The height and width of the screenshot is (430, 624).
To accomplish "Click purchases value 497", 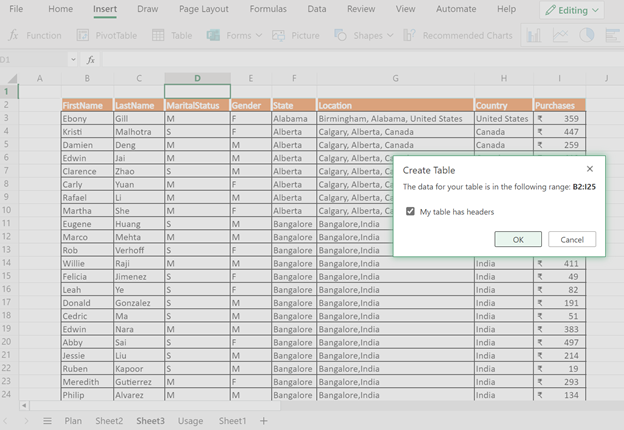I will click(560, 342).
